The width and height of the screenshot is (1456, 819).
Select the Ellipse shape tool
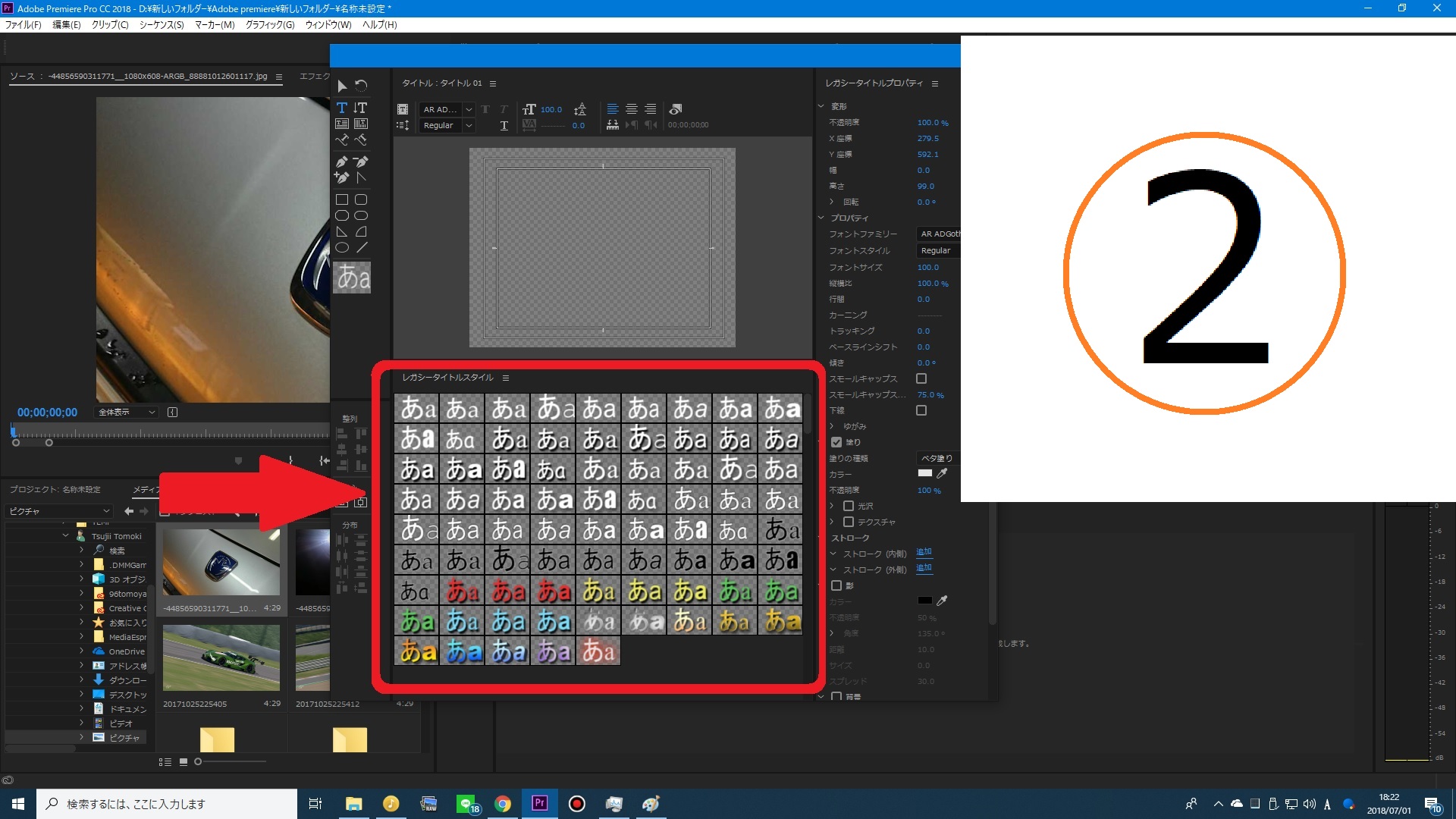click(342, 247)
